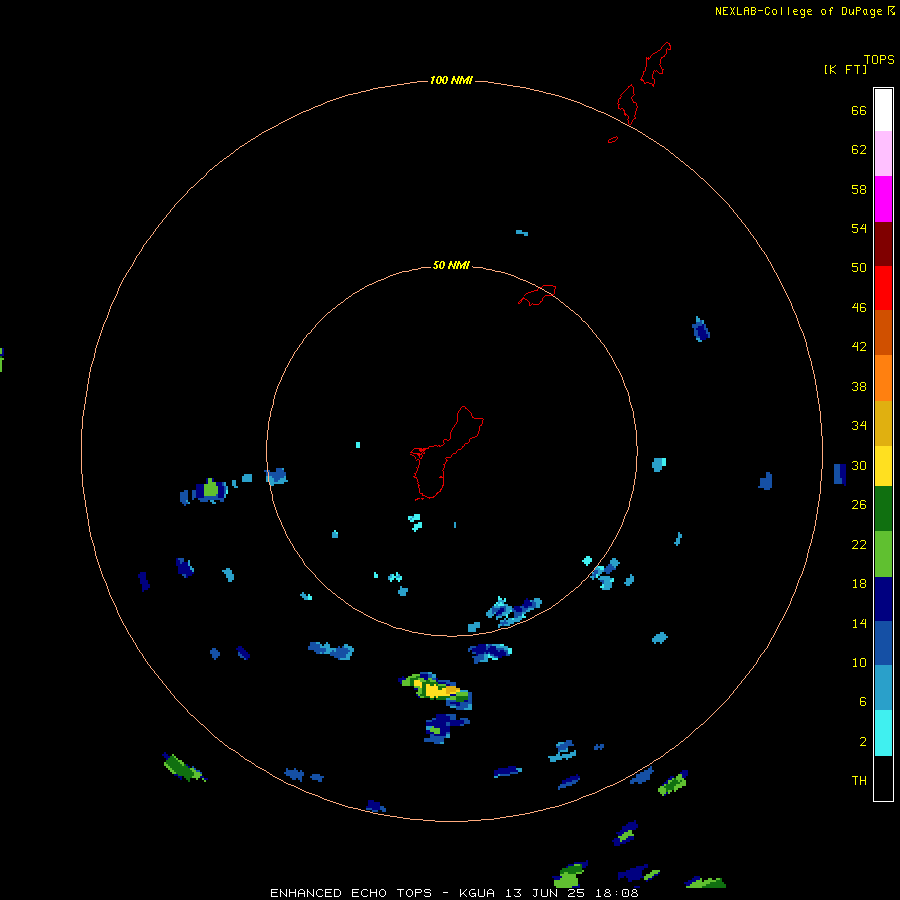The width and height of the screenshot is (900, 900).
Task: Click the light blue legend swatch
Action: (x=883, y=687)
